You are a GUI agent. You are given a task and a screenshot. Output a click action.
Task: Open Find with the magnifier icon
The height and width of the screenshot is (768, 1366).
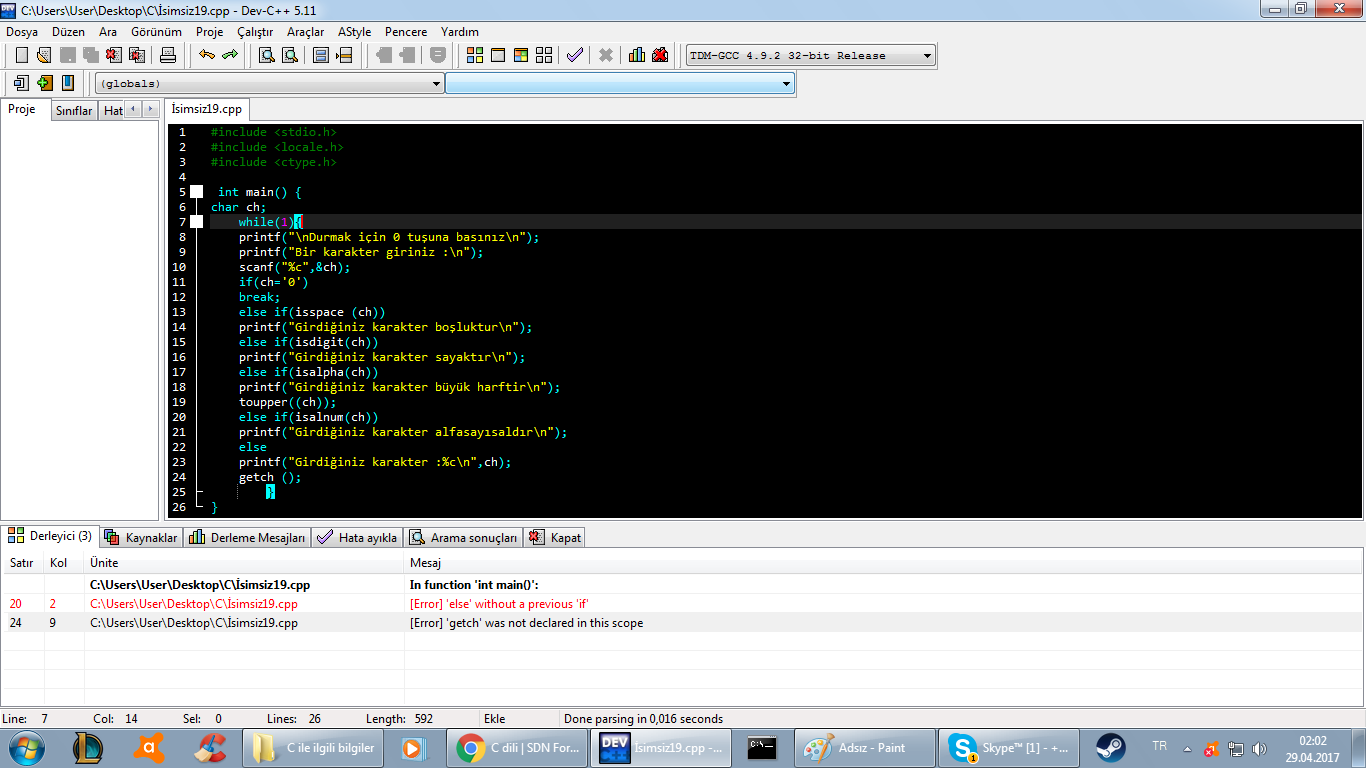(x=267, y=55)
